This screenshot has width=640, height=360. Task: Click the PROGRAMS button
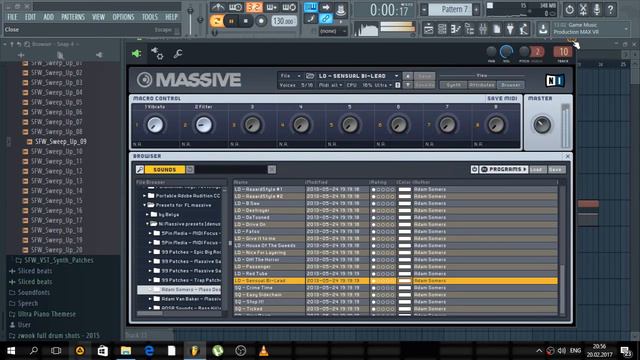click(504, 169)
